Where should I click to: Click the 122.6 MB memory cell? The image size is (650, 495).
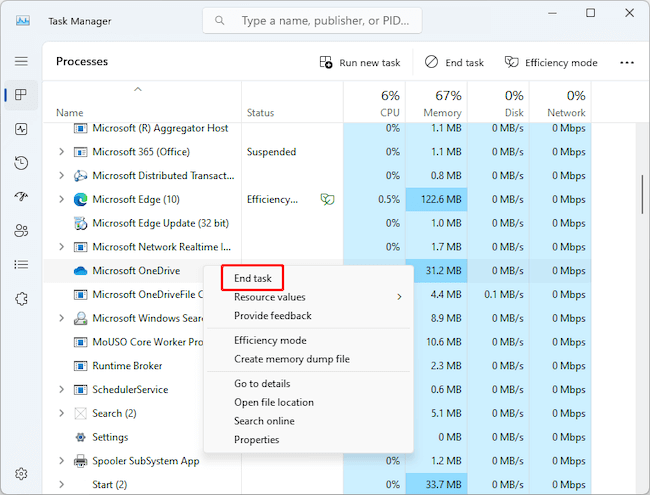click(437, 199)
